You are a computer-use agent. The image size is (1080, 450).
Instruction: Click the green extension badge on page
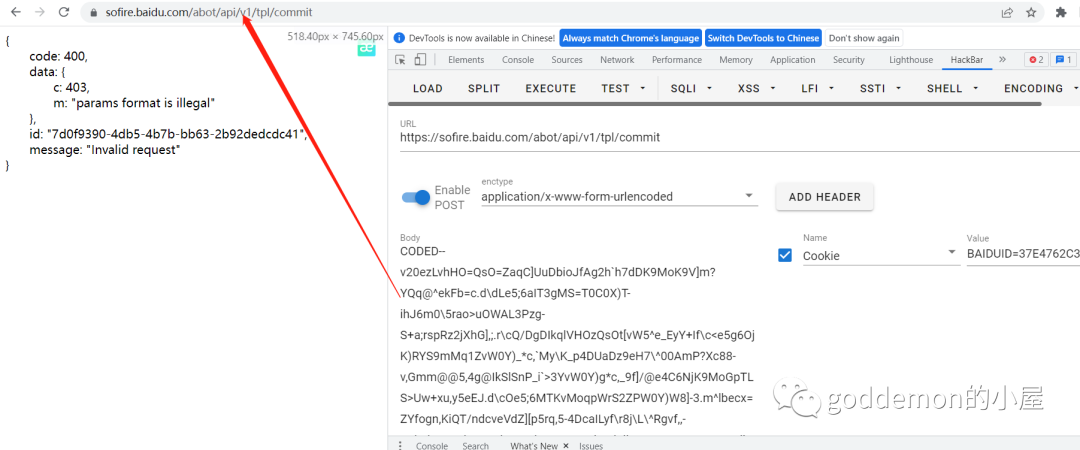coord(366,48)
